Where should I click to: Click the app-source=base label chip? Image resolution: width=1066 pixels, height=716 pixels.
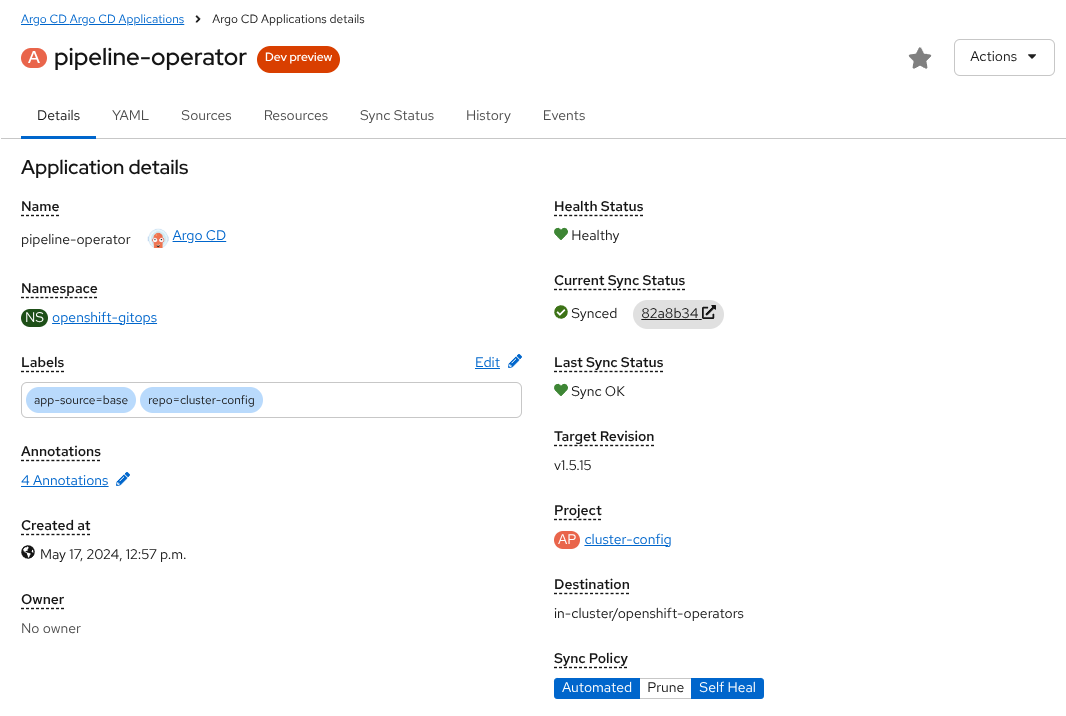[x=81, y=401]
